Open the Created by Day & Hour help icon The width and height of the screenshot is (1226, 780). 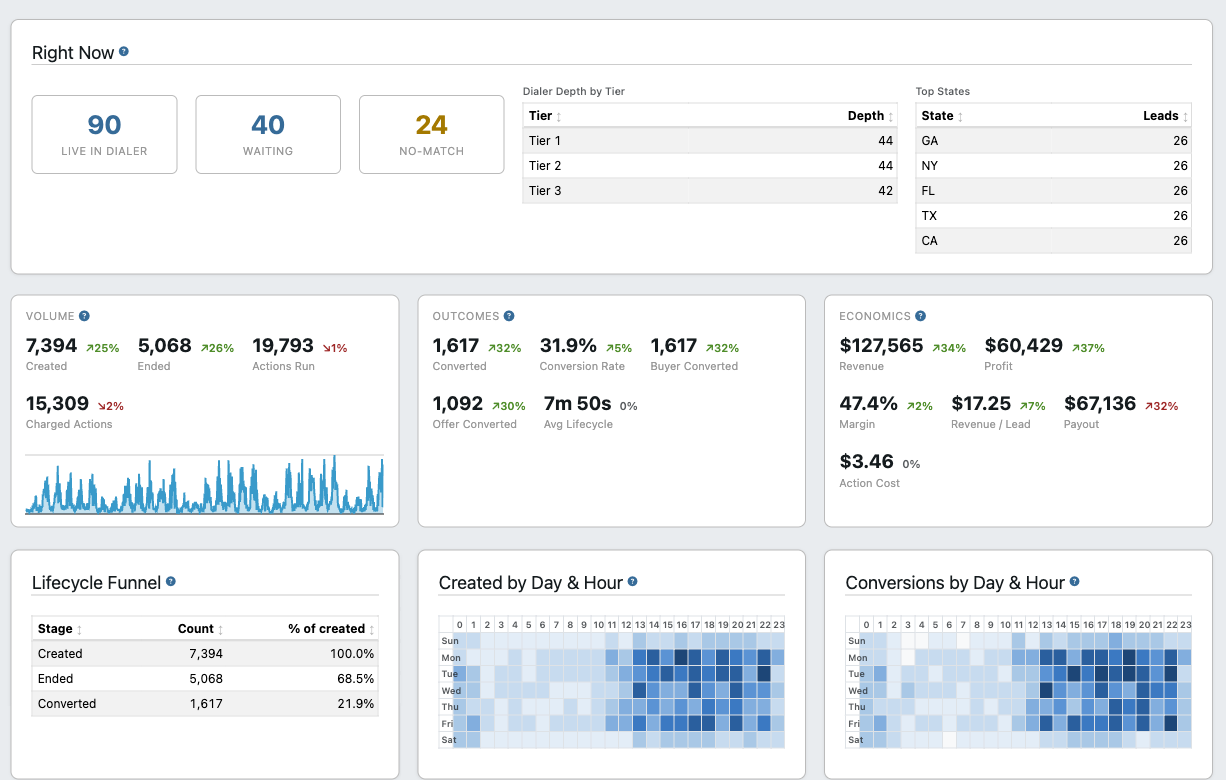coord(632,581)
